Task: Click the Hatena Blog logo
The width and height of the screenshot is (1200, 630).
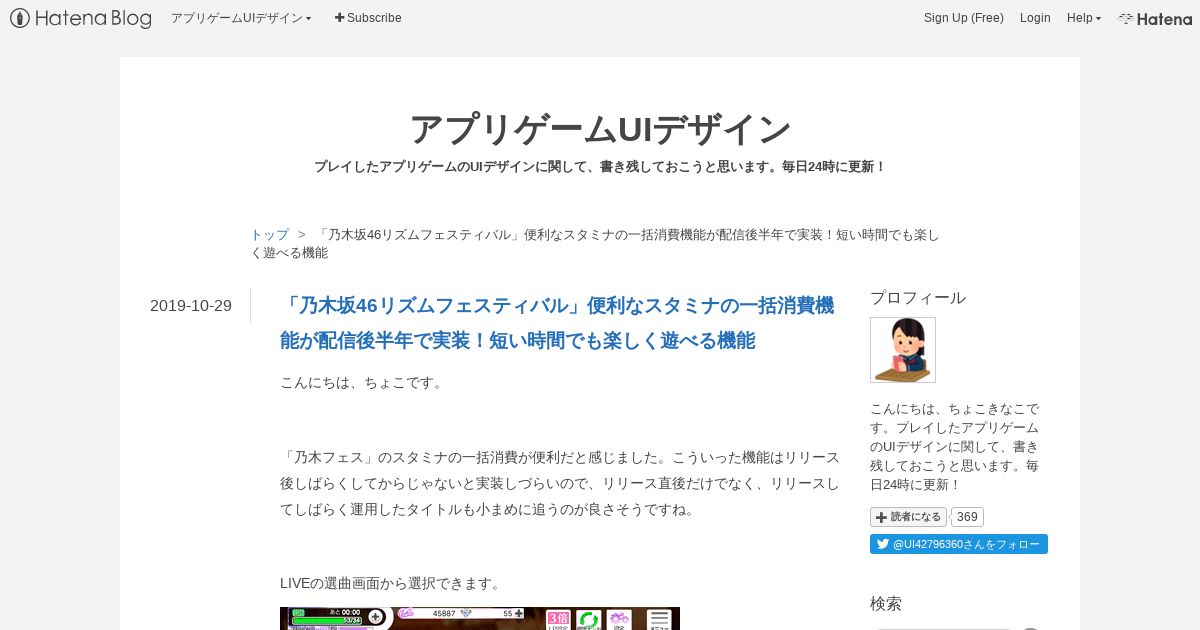Action: pyautogui.click(x=81, y=18)
